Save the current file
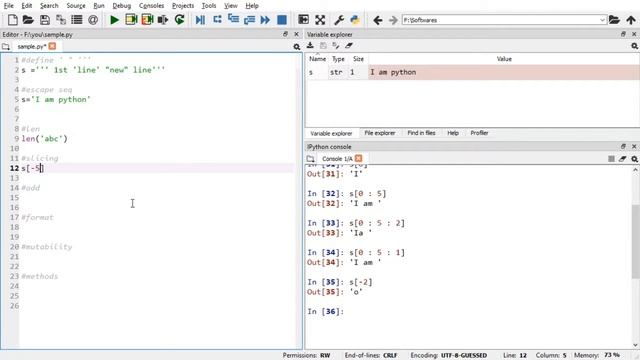This screenshot has width=640, height=360. click(44, 20)
